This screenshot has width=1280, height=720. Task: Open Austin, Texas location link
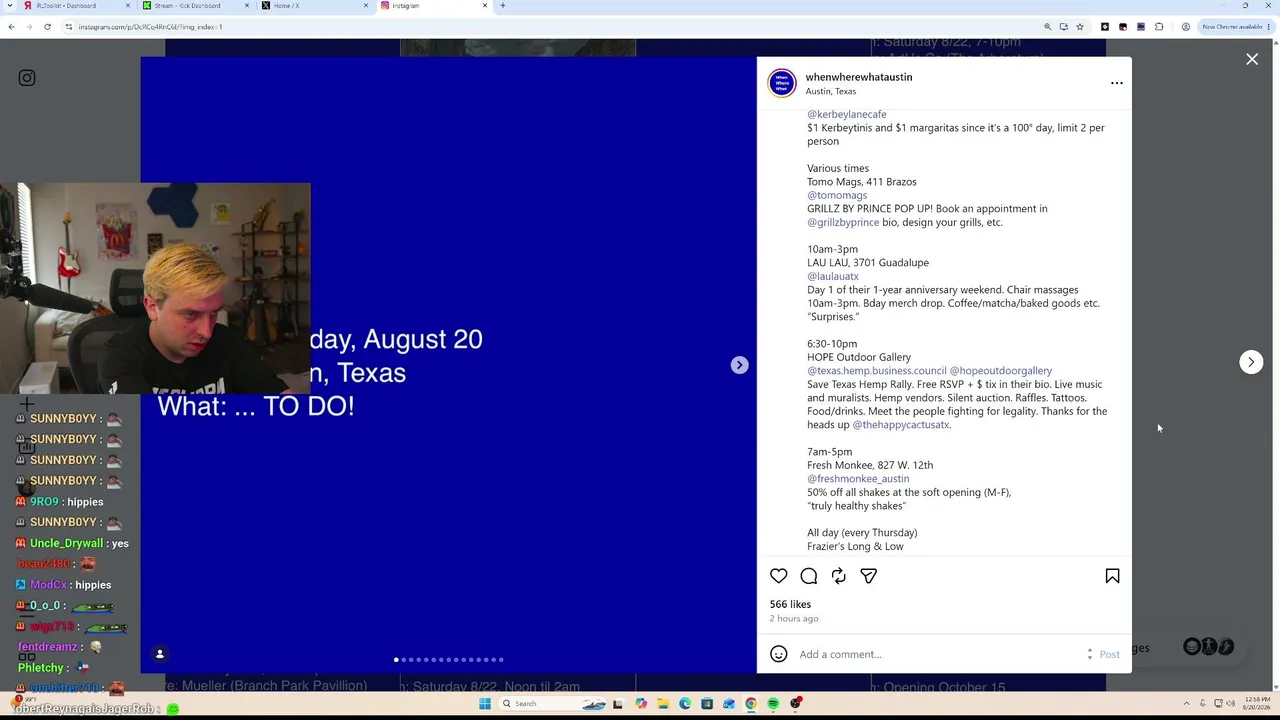(831, 91)
